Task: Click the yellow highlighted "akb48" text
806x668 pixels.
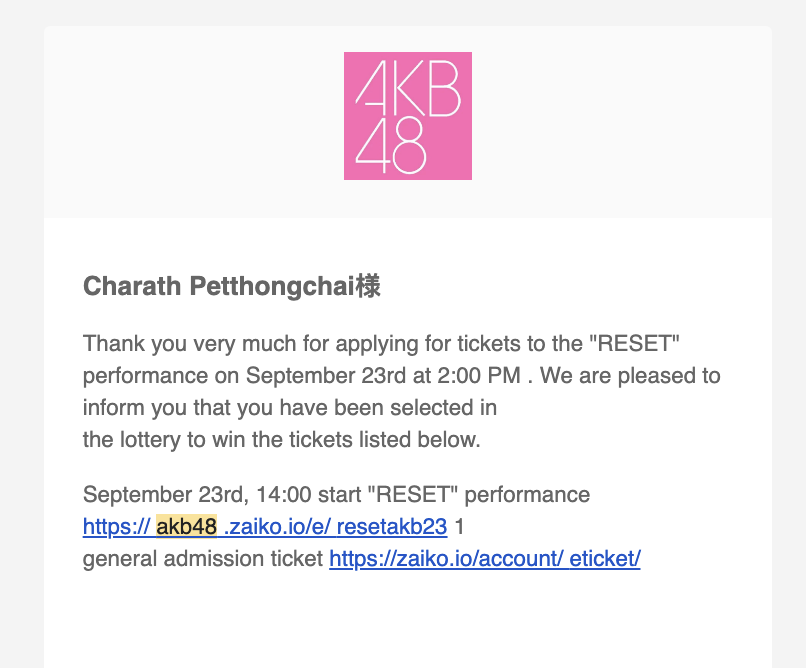Action: pyautogui.click(x=186, y=527)
